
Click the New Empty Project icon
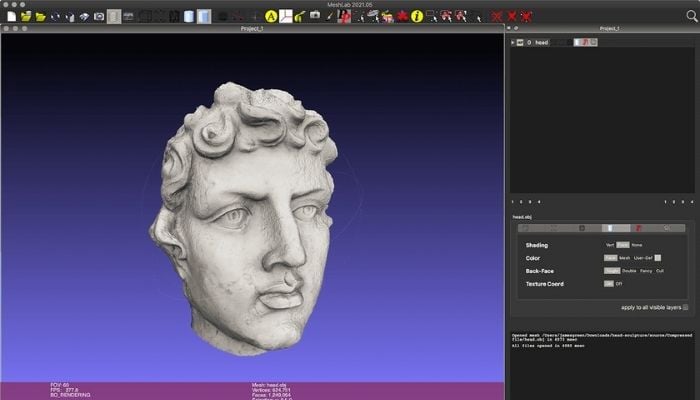click(x=10, y=16)
